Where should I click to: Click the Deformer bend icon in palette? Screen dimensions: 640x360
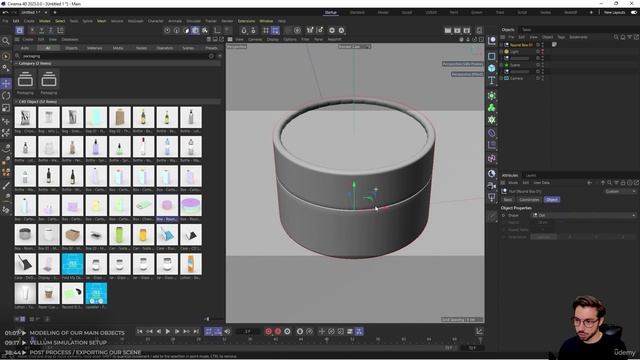492,133
